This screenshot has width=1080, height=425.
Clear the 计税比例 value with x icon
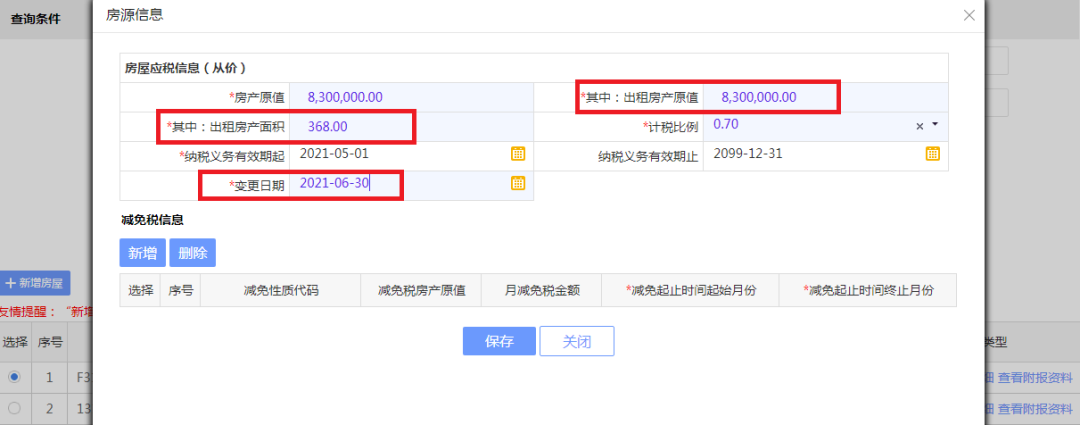pyautogui.click(x=920, y=126)
